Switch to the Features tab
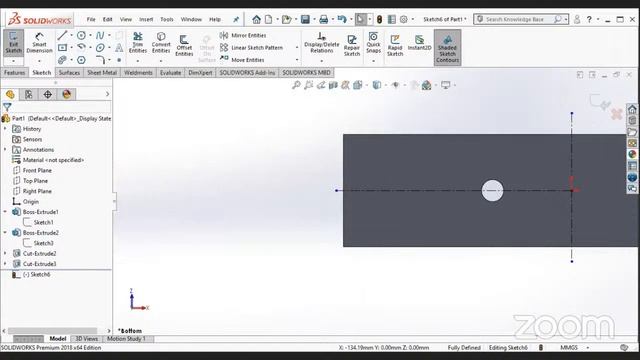This screenshot has height=360, width=640. point(15,73)
